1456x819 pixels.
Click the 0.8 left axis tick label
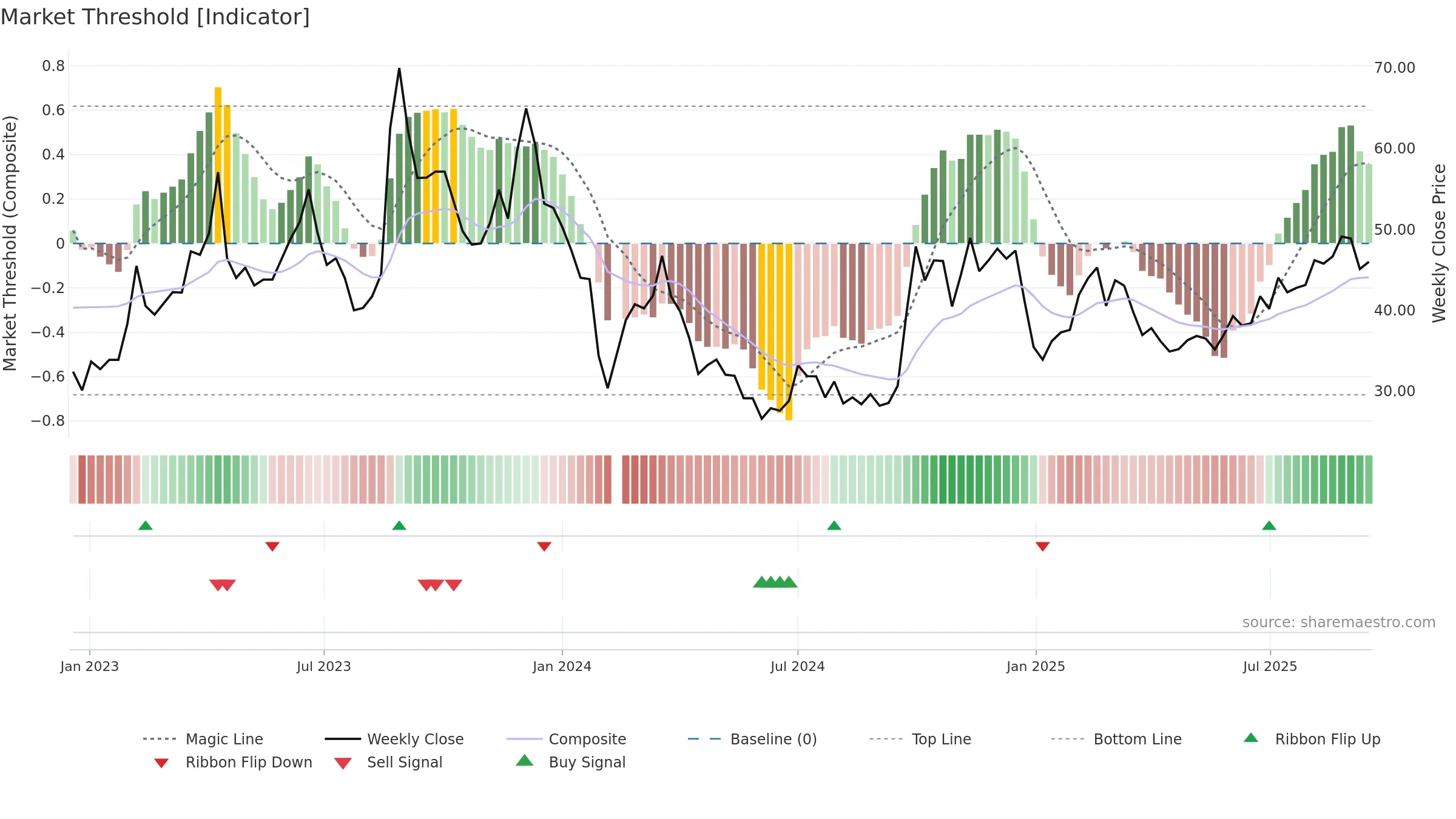(x=53, y=66)
